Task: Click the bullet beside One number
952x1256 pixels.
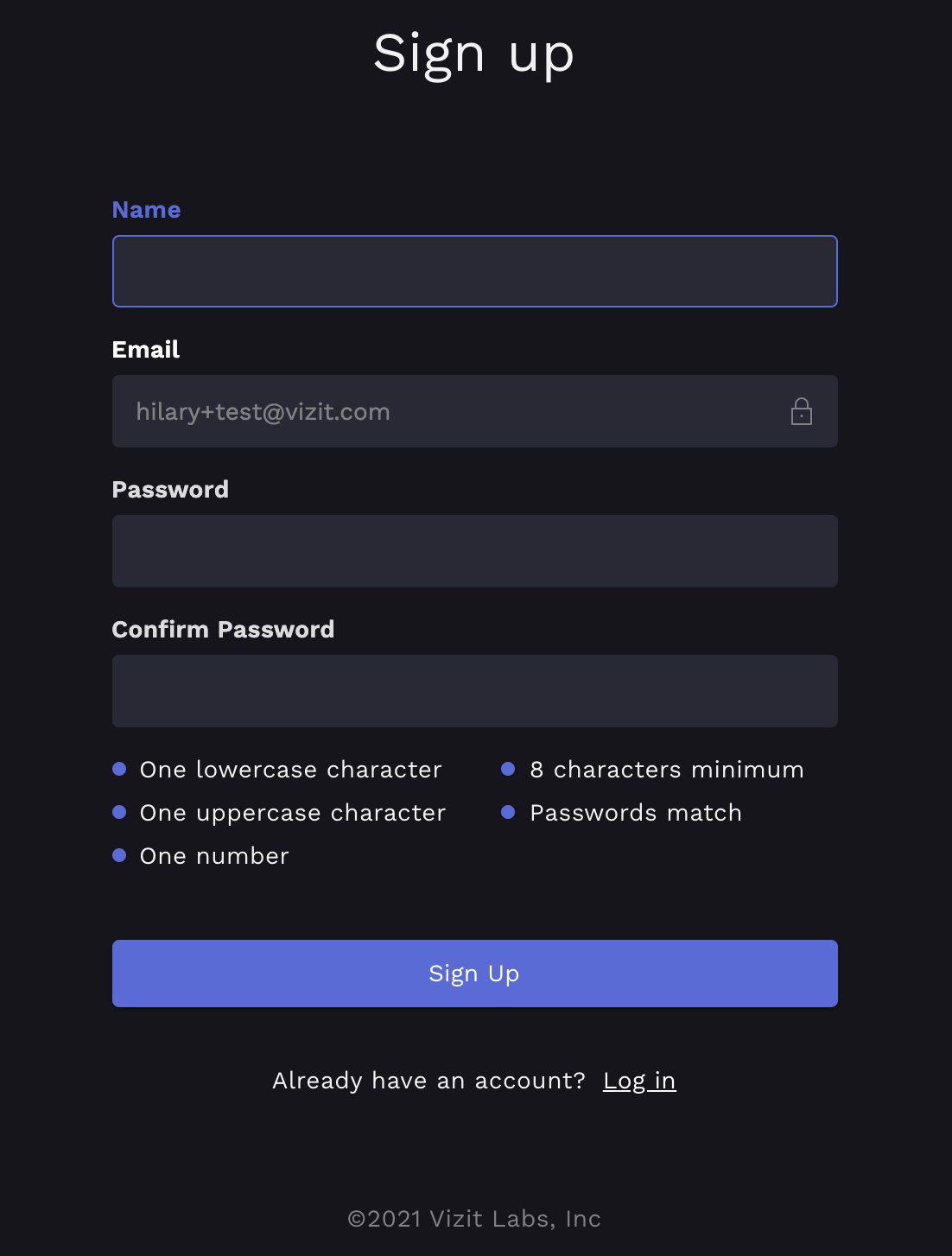Action: [x=120, y=855]
